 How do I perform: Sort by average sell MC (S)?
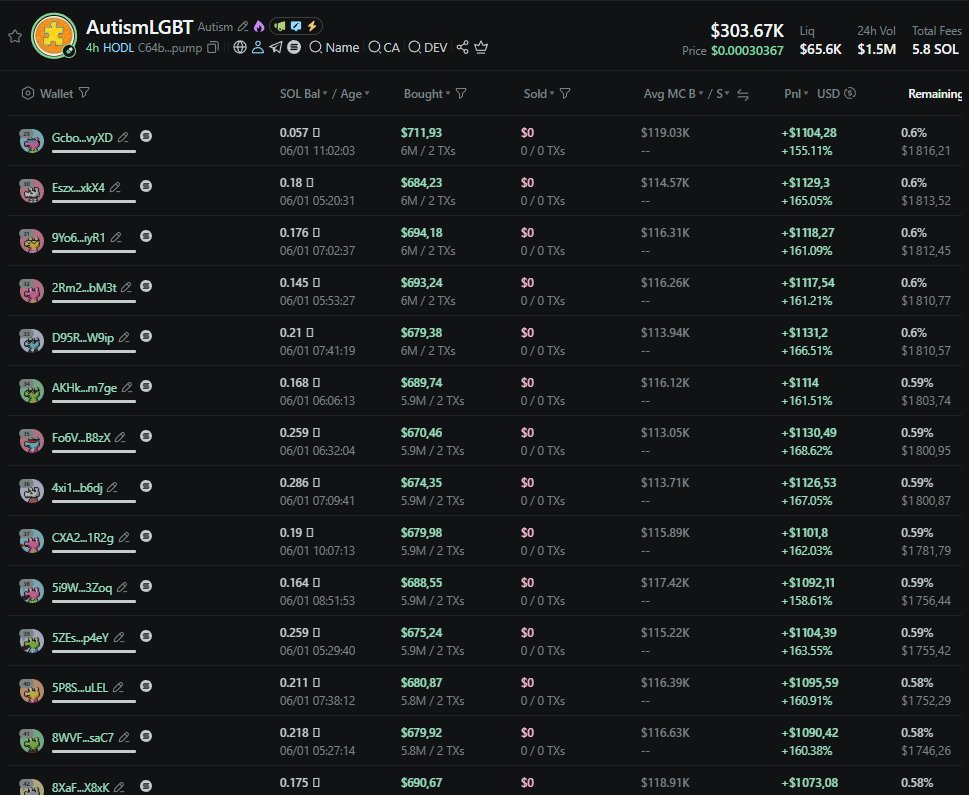pyautogui.click(x=723, y=94)
